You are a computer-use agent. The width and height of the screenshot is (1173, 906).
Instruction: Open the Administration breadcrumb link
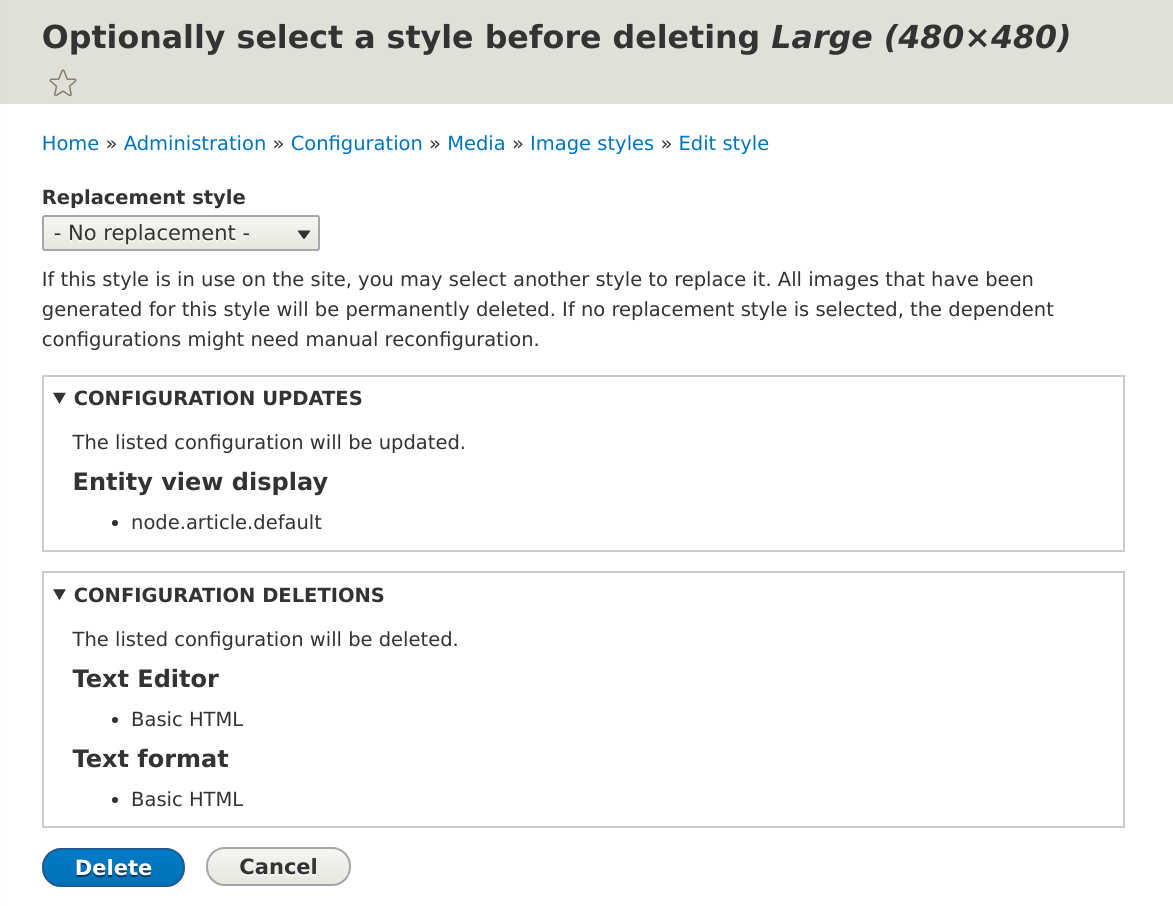pos(195,143)
